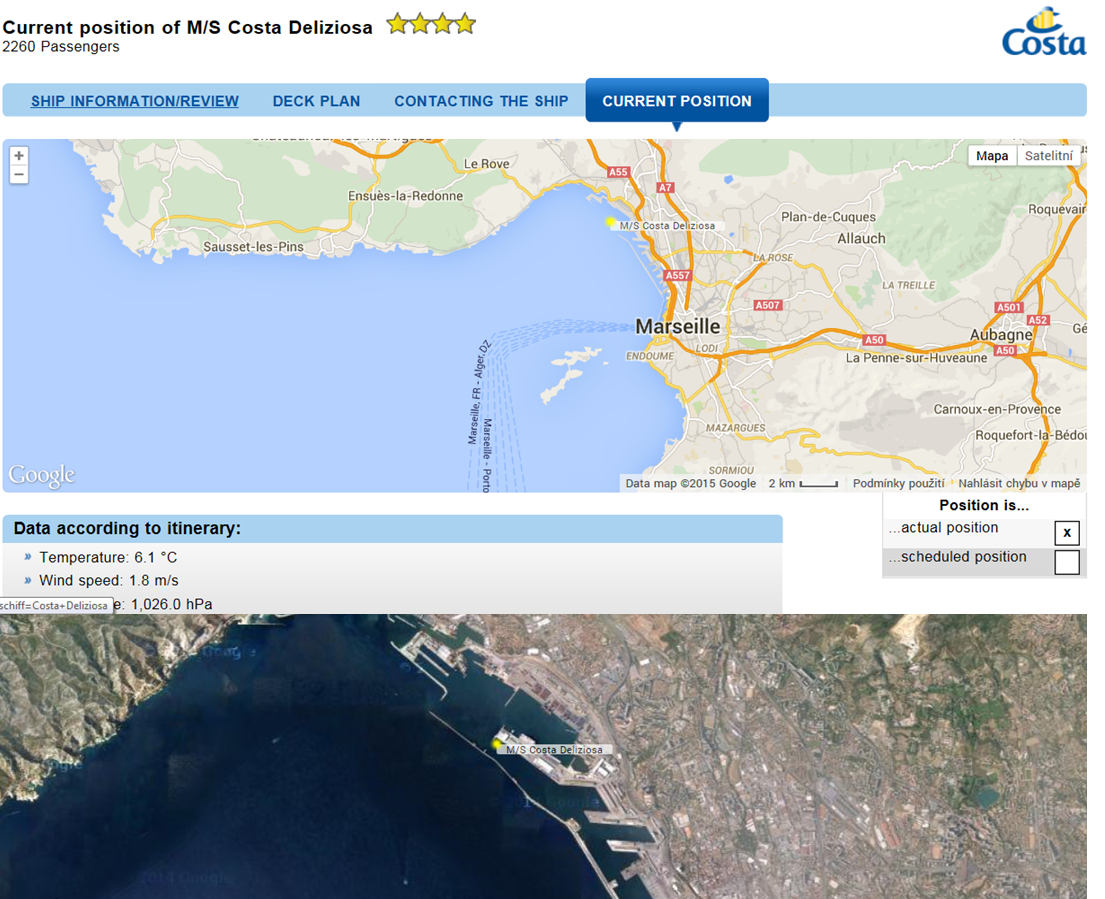The width and height of the screenshot is (1105, 899).
Task: Click the LA TREILLE label
Action: click(909, 285)
